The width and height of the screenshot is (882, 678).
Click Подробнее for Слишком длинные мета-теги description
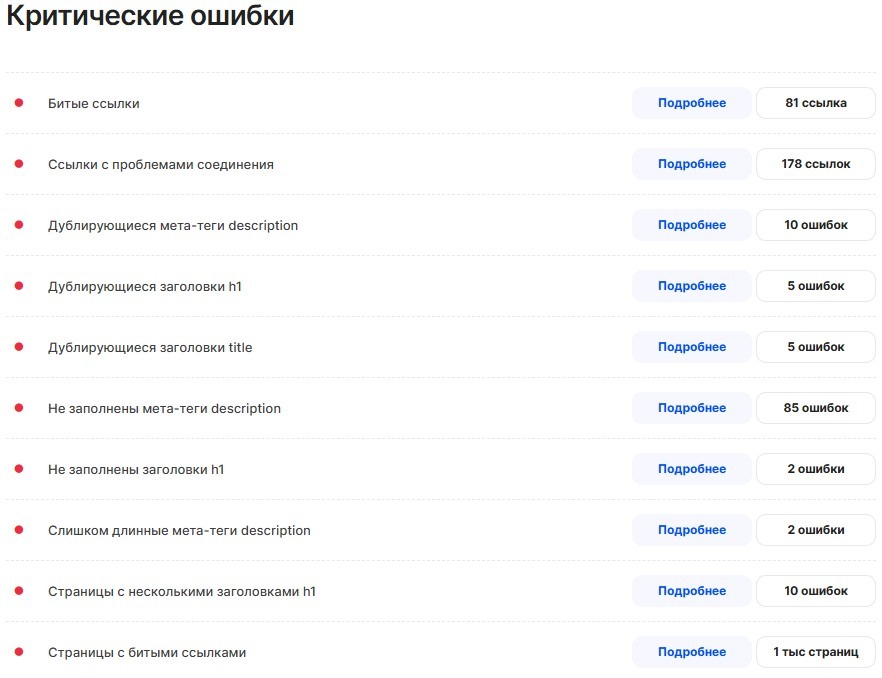coord(691,530)
